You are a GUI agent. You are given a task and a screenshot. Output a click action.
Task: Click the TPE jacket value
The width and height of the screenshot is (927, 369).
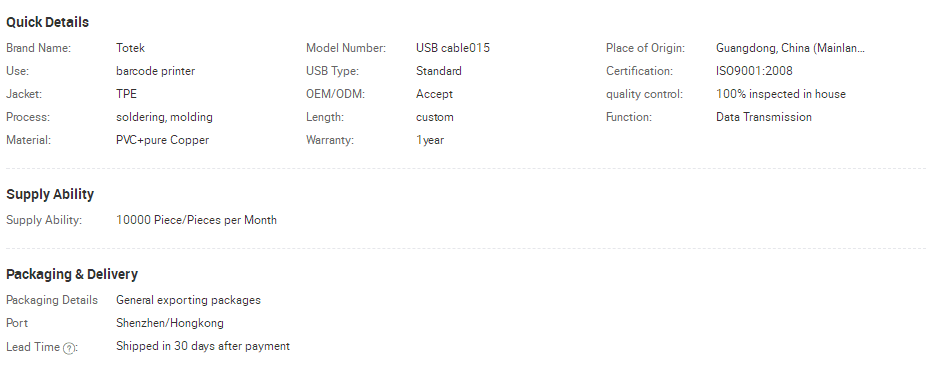click(x=127, y=94)
